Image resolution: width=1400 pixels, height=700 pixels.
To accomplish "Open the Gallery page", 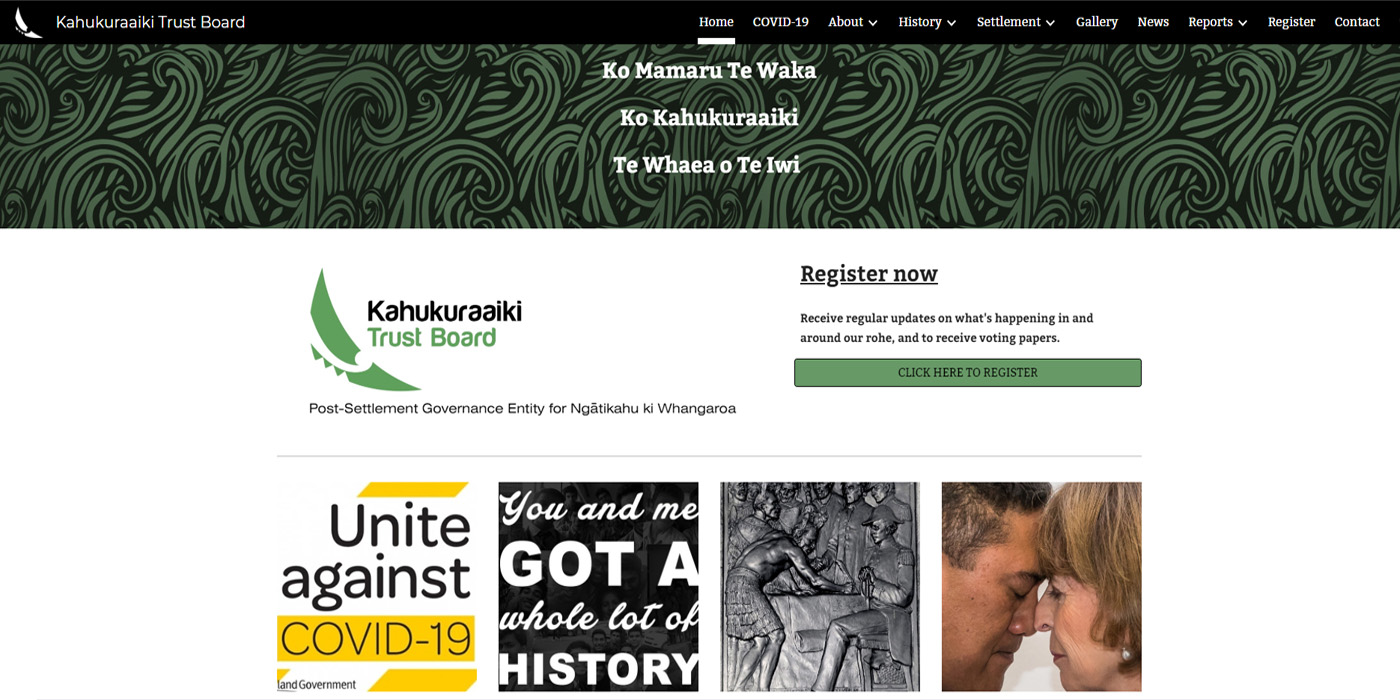I will click(1096, 22).
